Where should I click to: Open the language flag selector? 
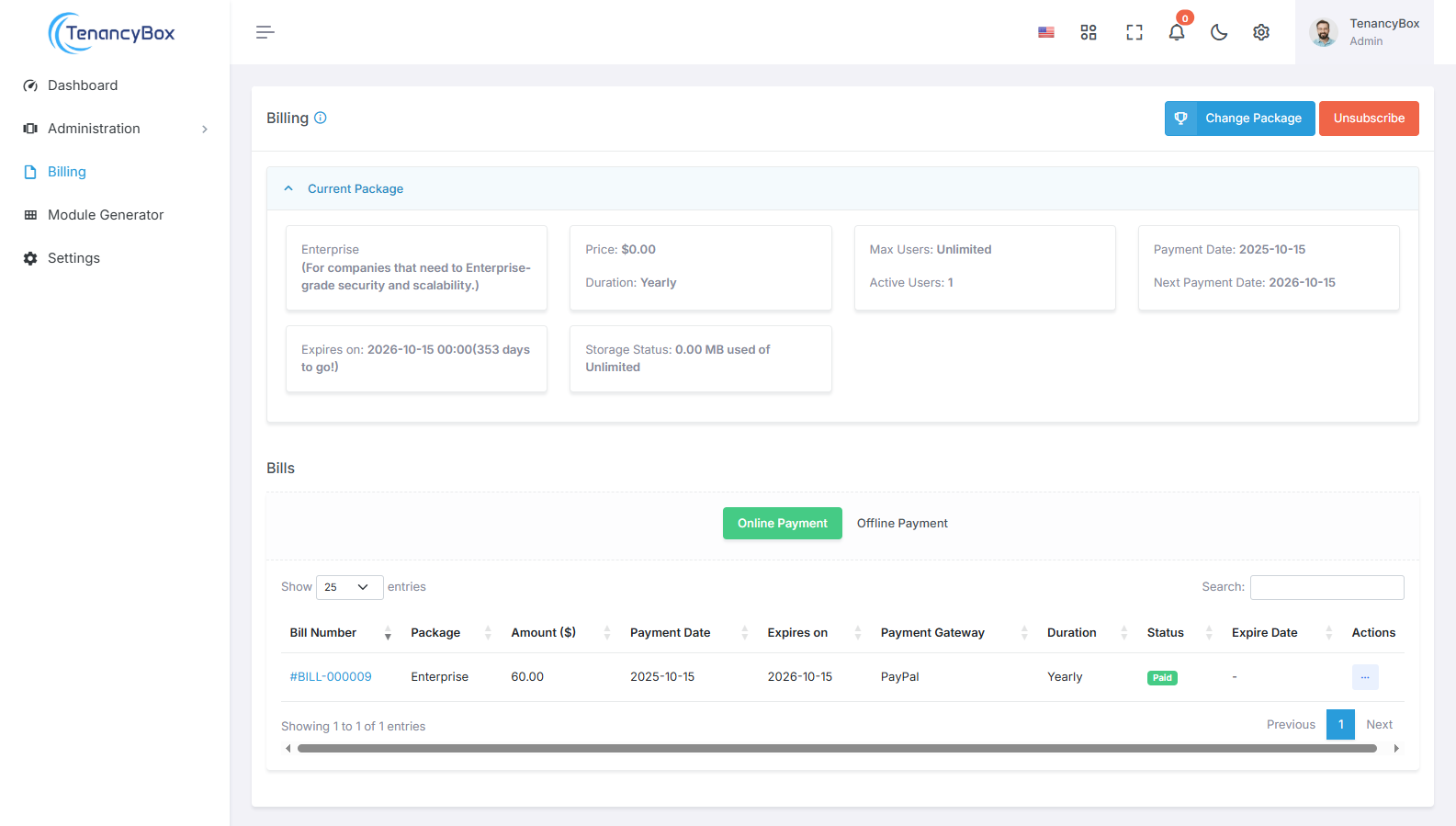coord(1045,32)
